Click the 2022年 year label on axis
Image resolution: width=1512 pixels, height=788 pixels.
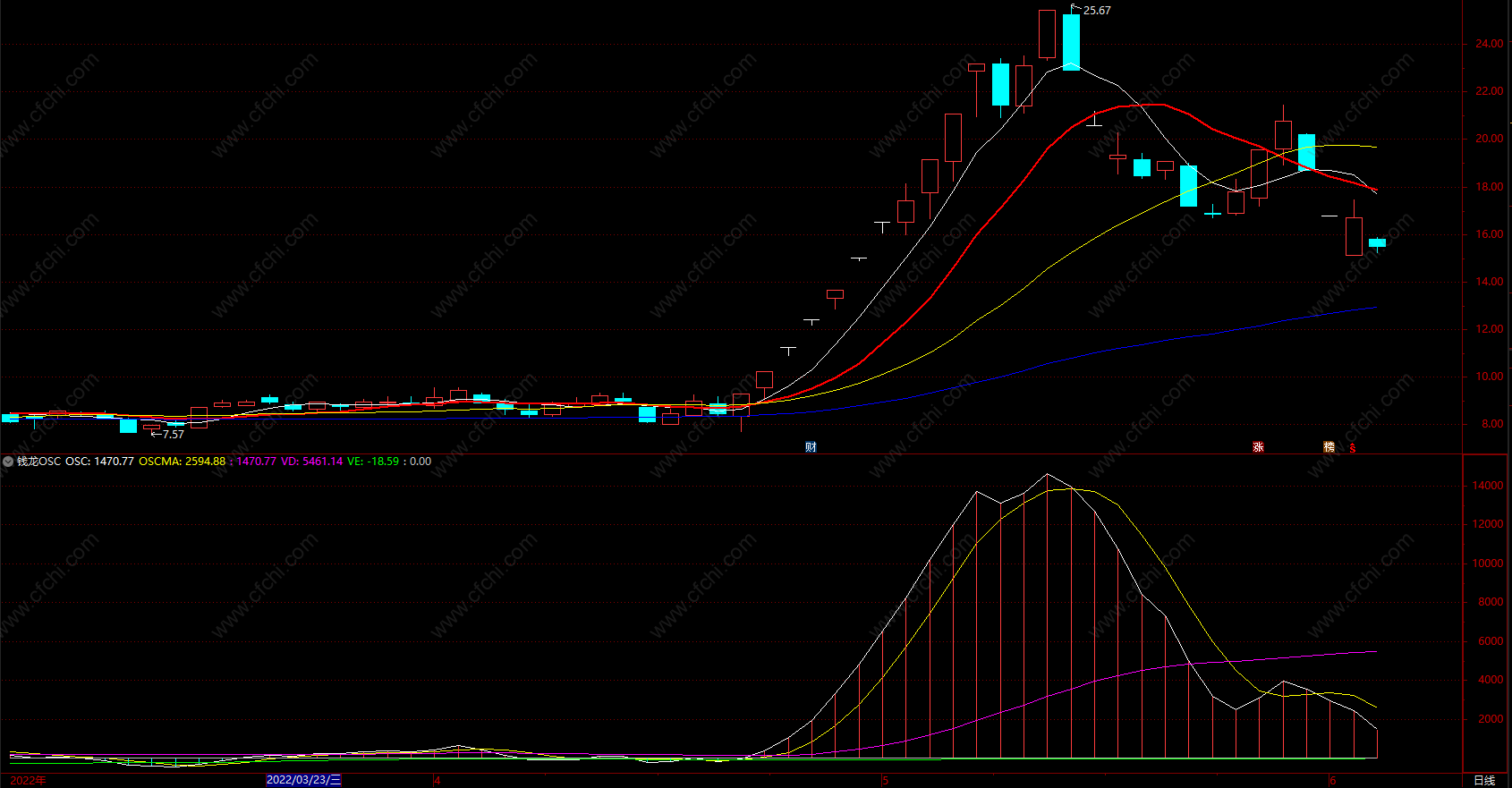click(28, 781)
